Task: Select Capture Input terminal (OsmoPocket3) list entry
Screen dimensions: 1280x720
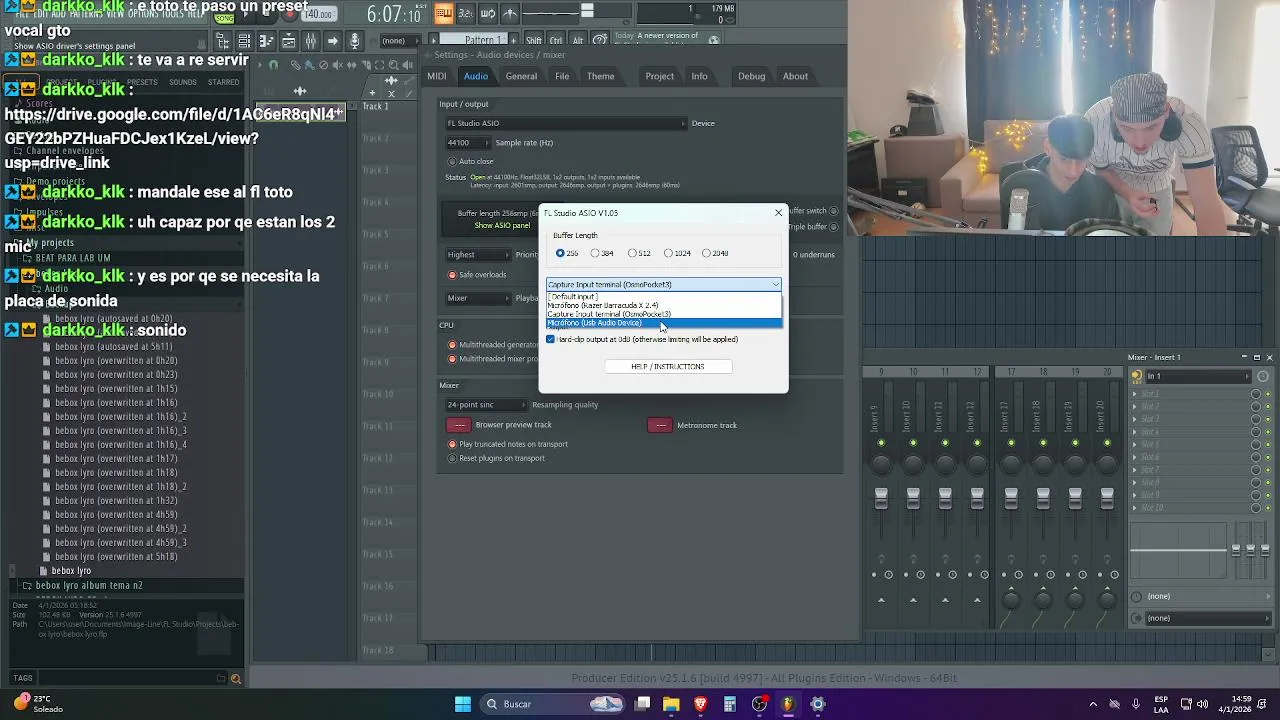Action: coord(663,314)
